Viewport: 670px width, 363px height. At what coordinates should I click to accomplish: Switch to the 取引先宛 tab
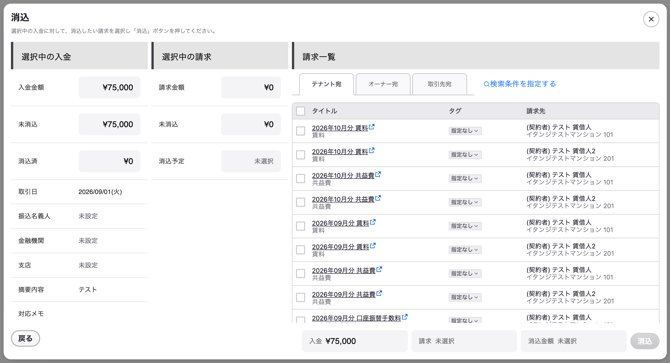point(439,84)
